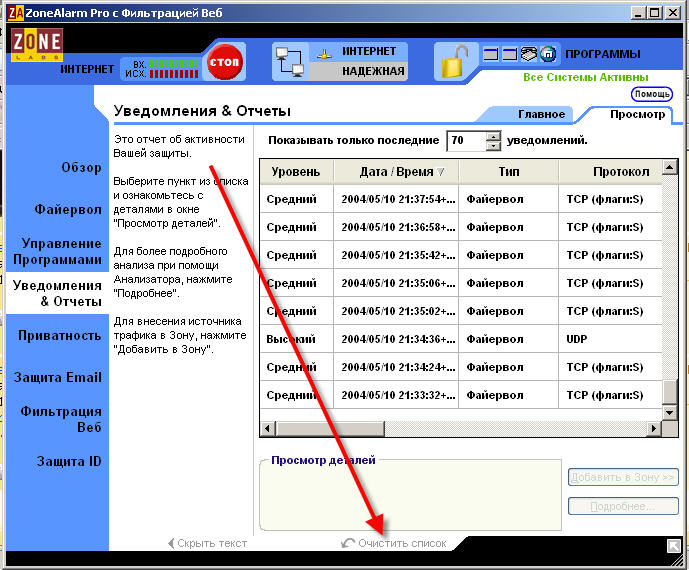The height and width of the screenshot is (570, 689).
Task: Open the Обзор section
Action: tap(81, 167)
